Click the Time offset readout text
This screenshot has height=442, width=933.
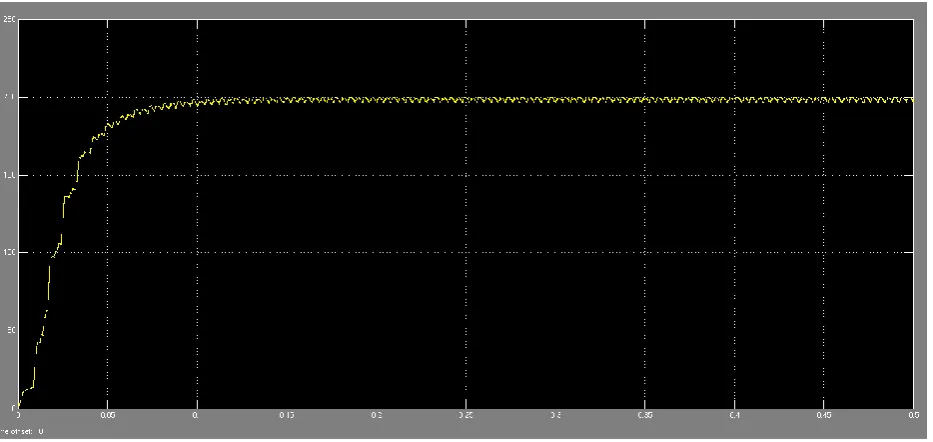coord(21,431)
